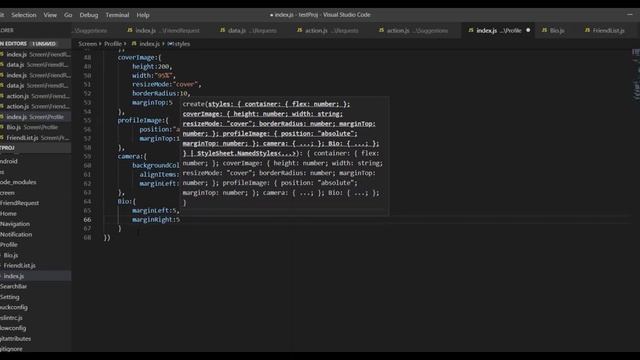Image resolution: width=640 pixels, height=360 pixels.
Task: Switch to the data.js Requests tab
Action: tap(249, 31)
